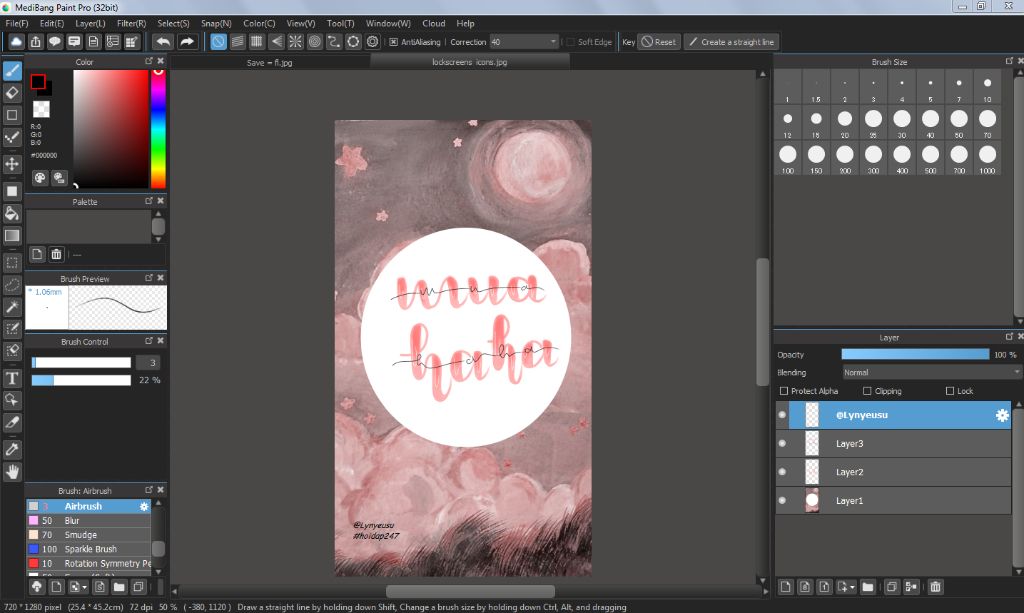Screen dimensions: 1024x613
Task: Select the Blur brush
Action: click(89, 520)
